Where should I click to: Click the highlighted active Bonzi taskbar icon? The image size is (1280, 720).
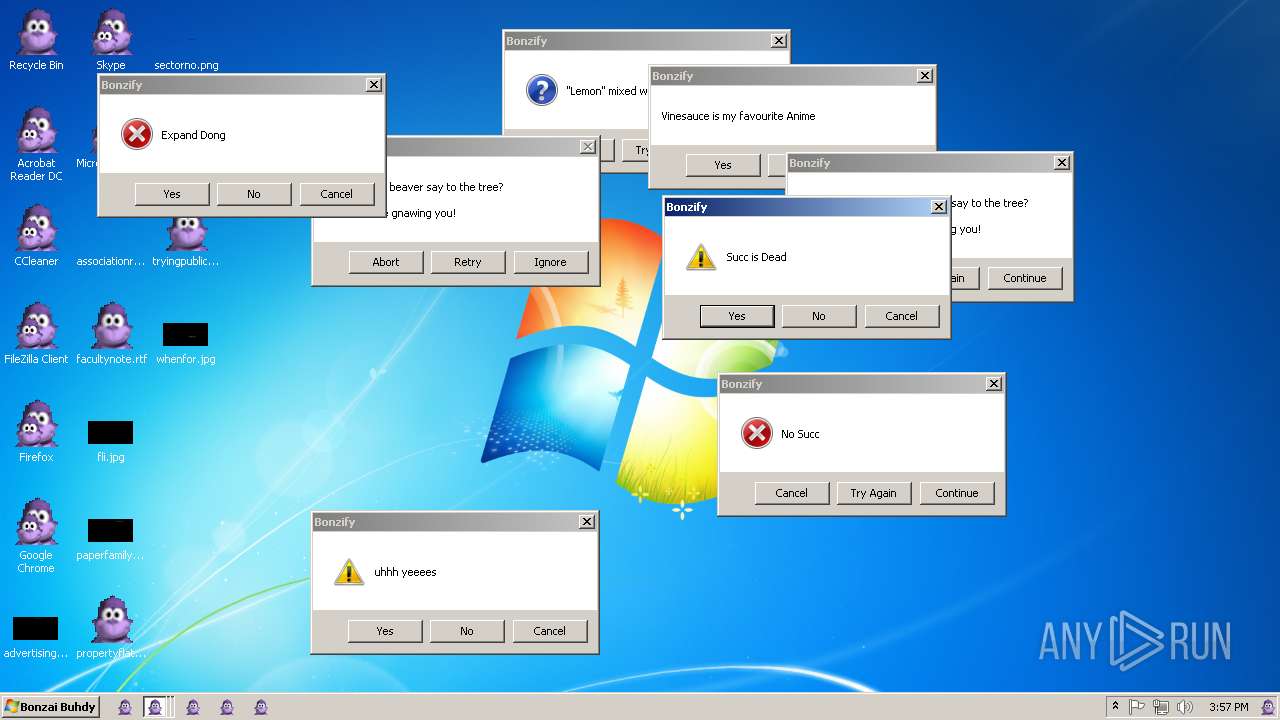tap(155, 707)
